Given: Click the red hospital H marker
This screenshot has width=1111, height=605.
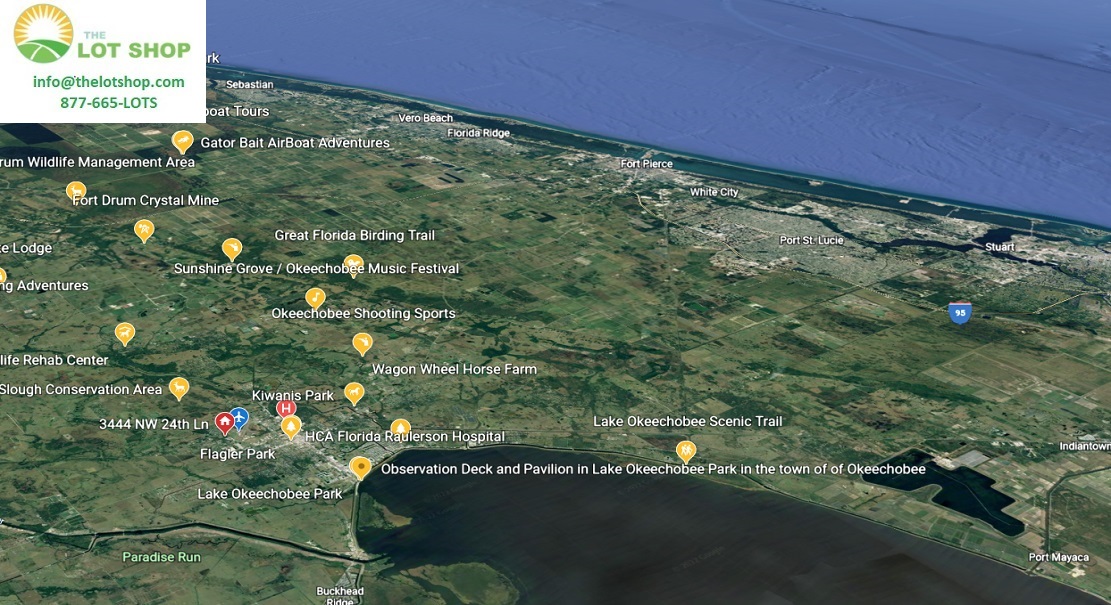Looking at the screenshot, I should (286, 408).
